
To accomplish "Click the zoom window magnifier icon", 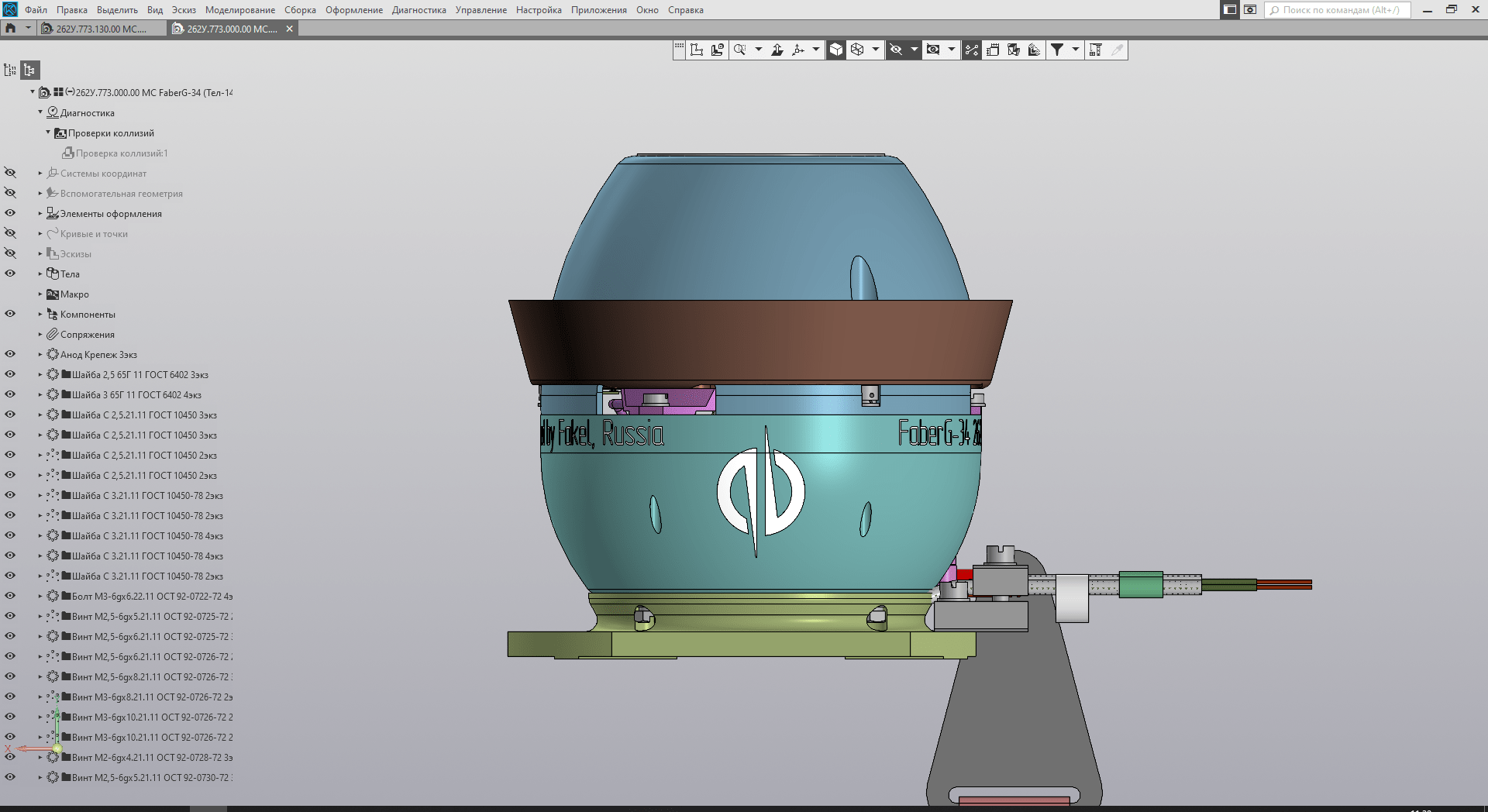I will (740, 50).
